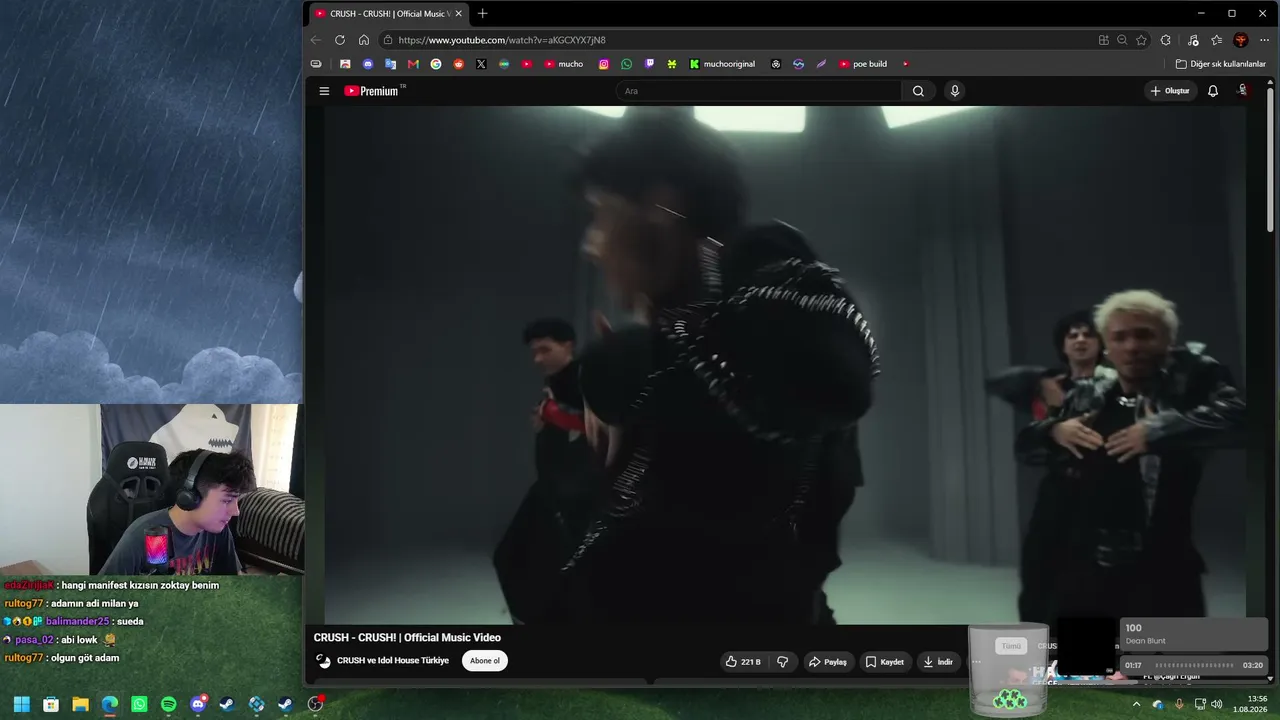The width and height of the screenshot is (1280, 720).
Task: Click chat message 'adamın adı milan ya'
Action: tap(94, 604)
